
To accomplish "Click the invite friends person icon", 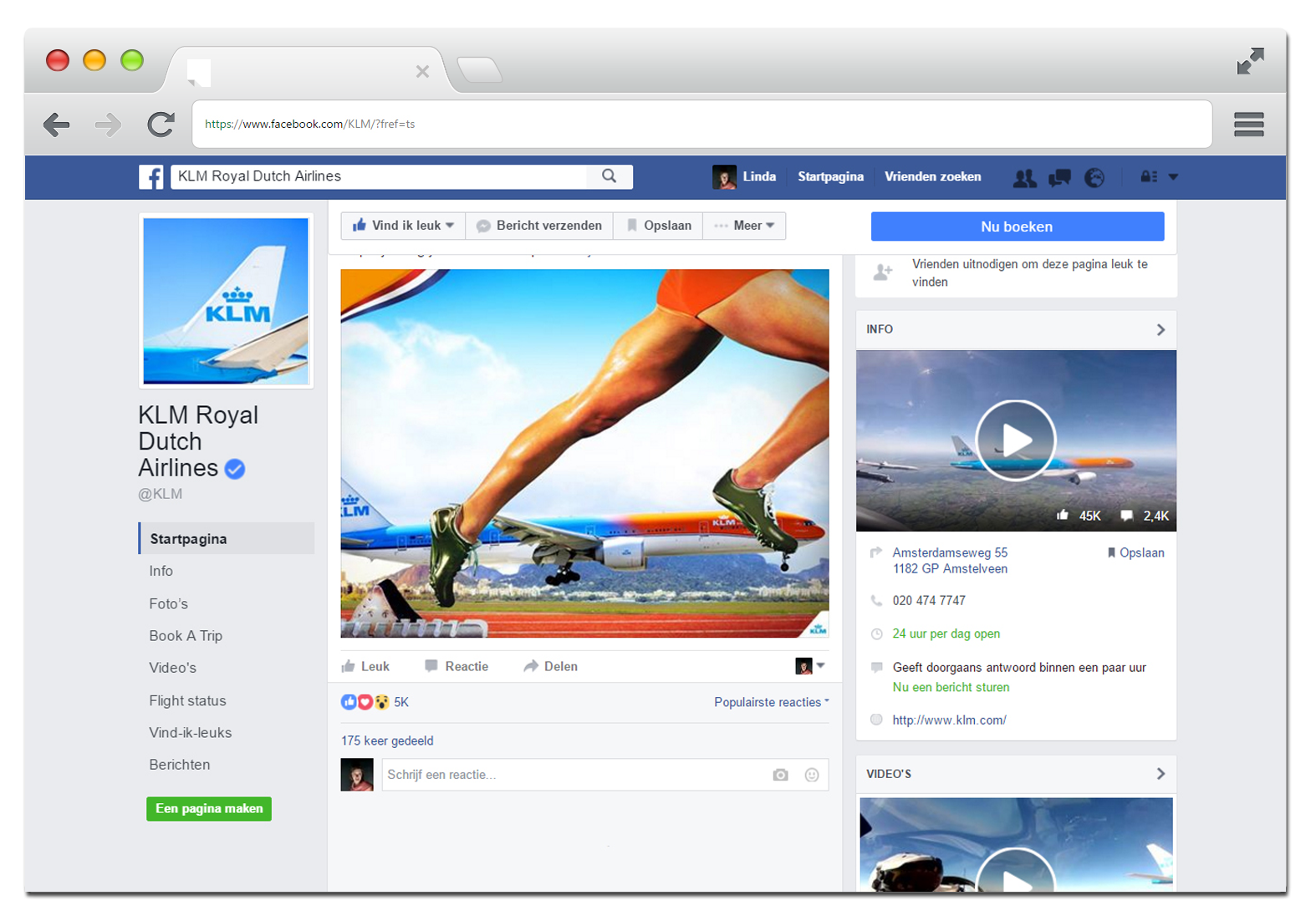I will [883, 272].
